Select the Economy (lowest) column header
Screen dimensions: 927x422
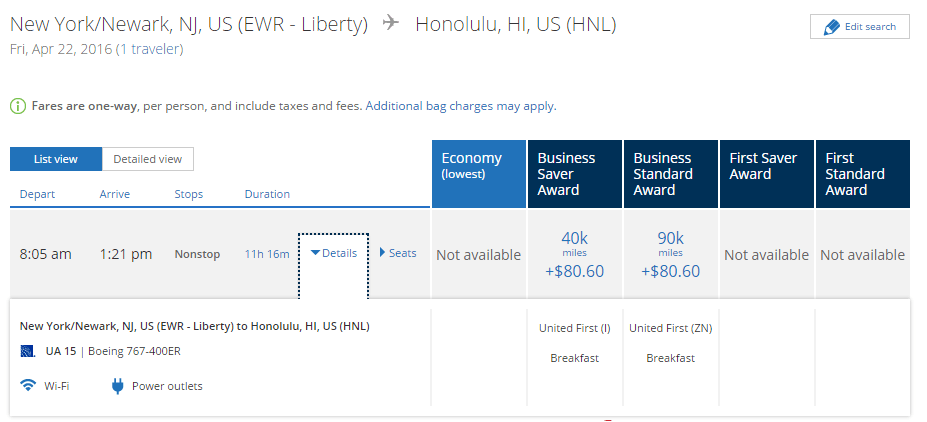point(479,174)
